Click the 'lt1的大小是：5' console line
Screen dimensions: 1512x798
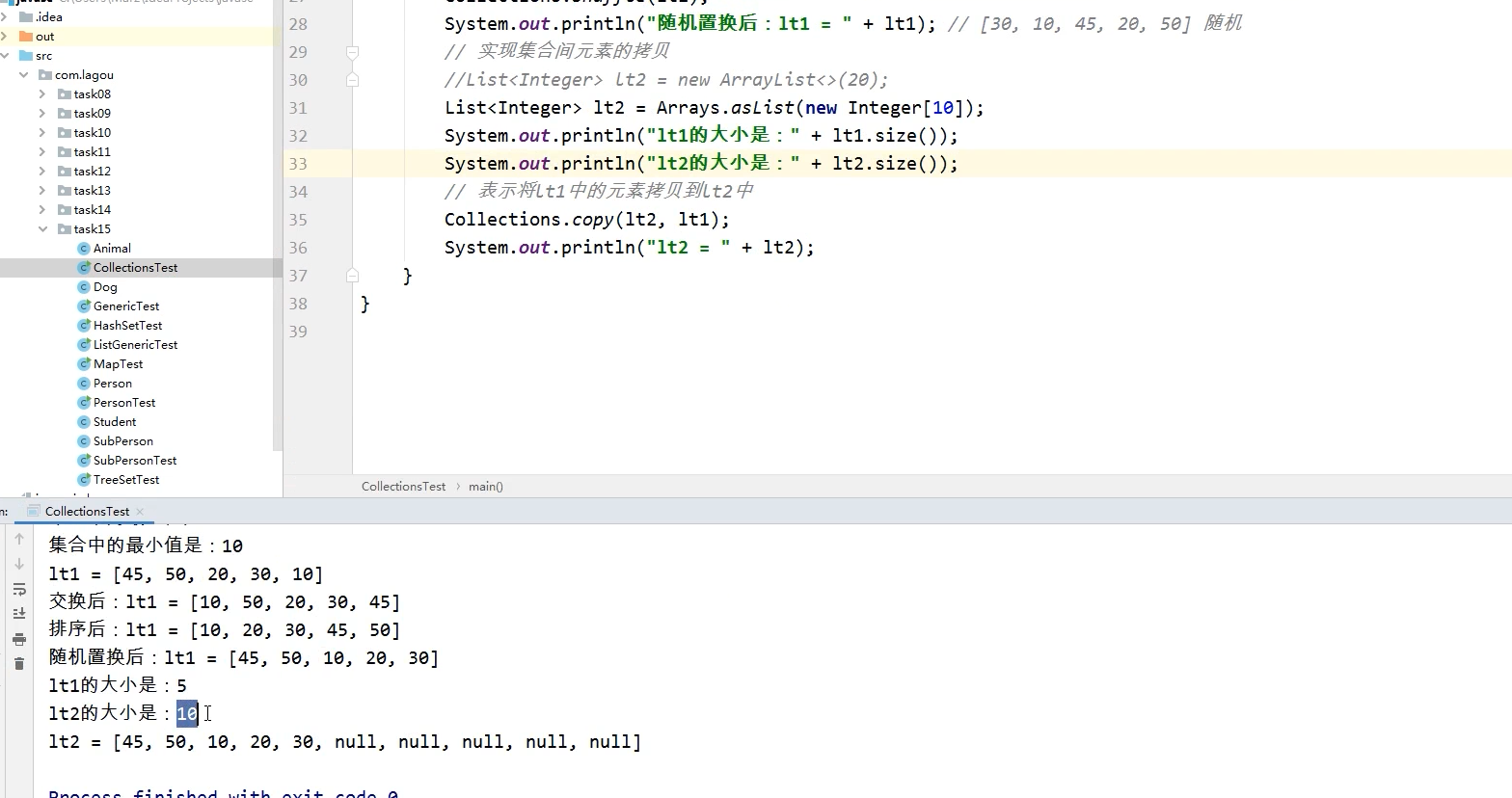point(118,685)
